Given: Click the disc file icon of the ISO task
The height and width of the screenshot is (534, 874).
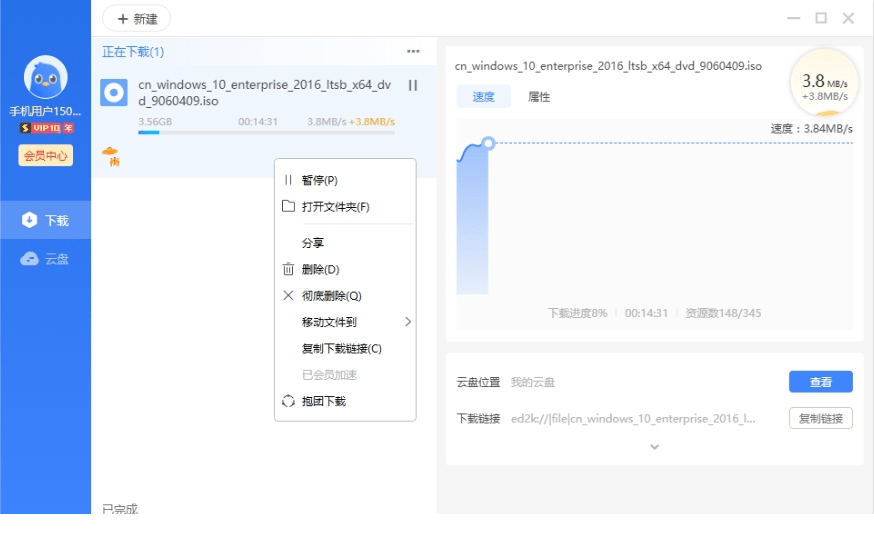Looking at the screenshot, I should pos(114,93).
